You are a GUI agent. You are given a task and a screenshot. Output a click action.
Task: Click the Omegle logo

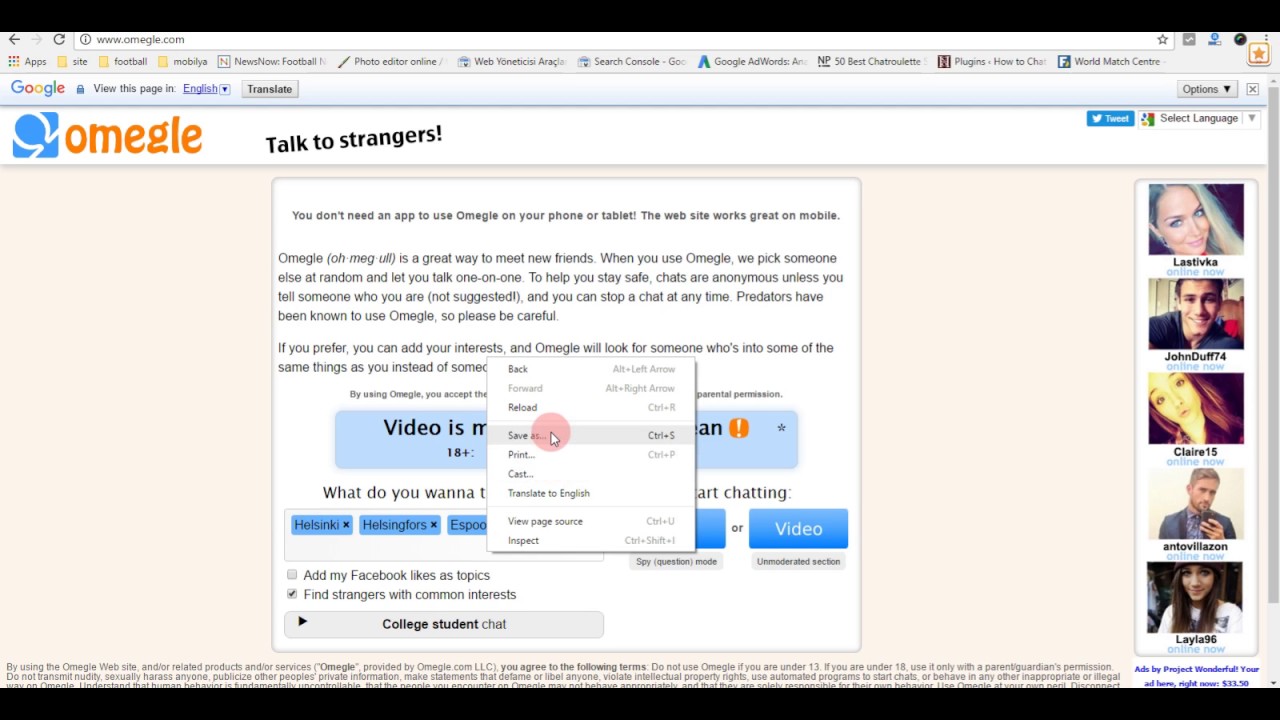107,135
